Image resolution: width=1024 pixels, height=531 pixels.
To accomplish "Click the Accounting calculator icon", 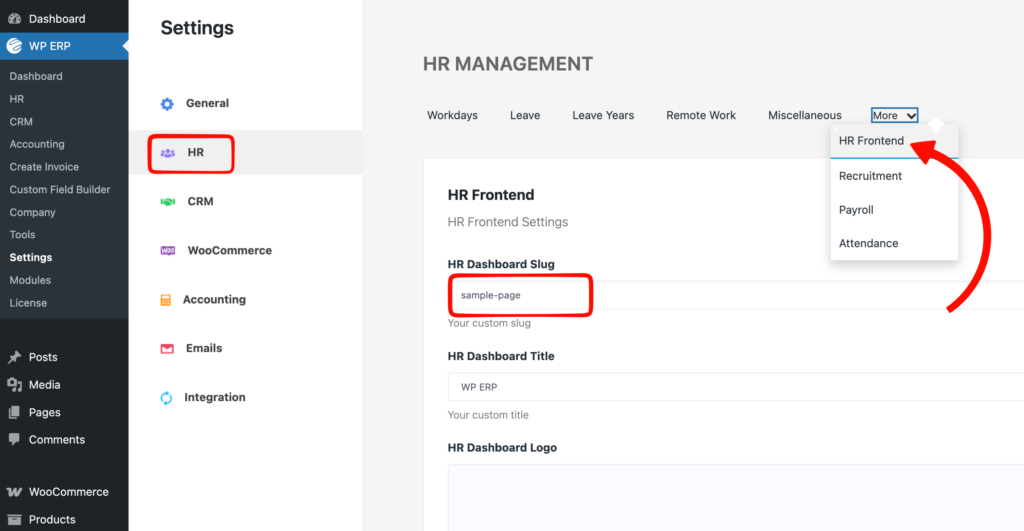I will pos(166,300).
